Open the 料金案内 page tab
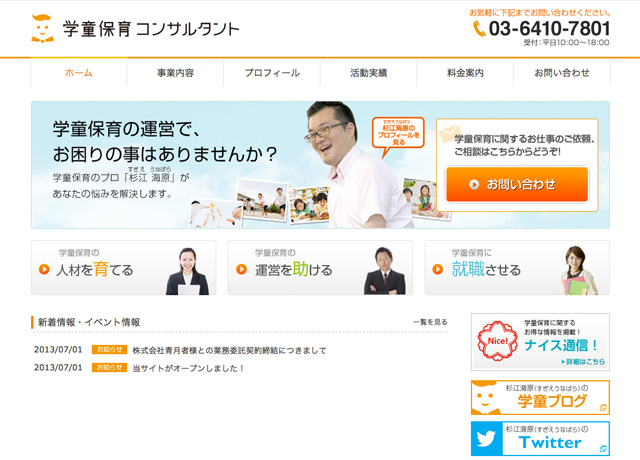The height and width of the screenshot is (460, 640). click(x=465, y=73)
